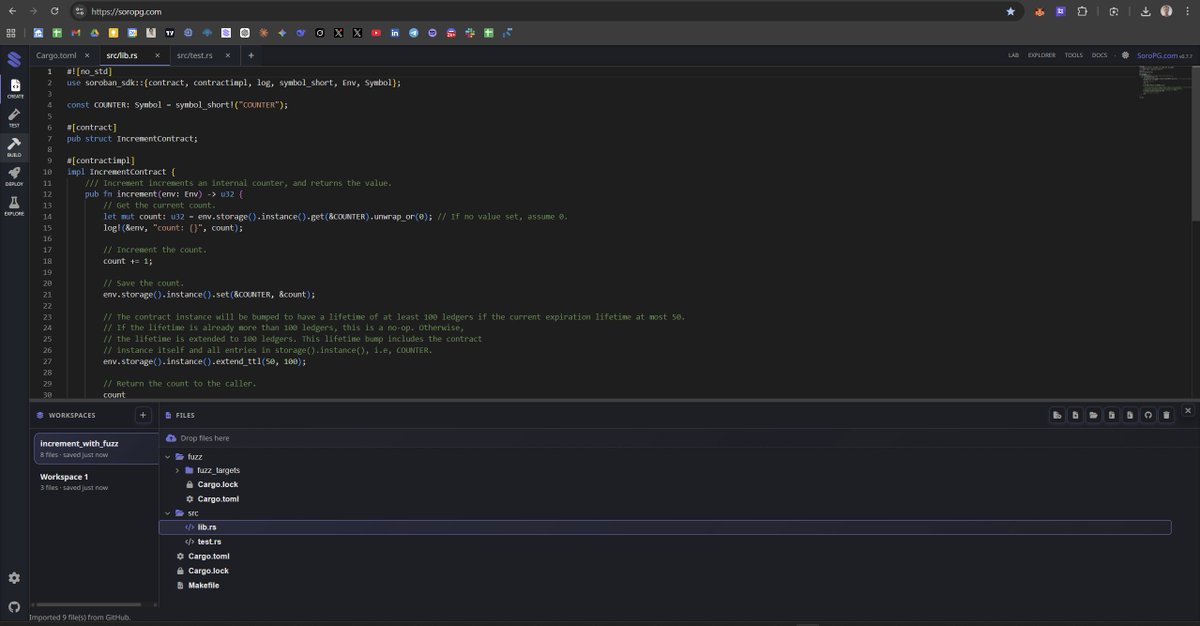Open the Test section in left sidebar
1200x626 pixels.
click(15, 117)
